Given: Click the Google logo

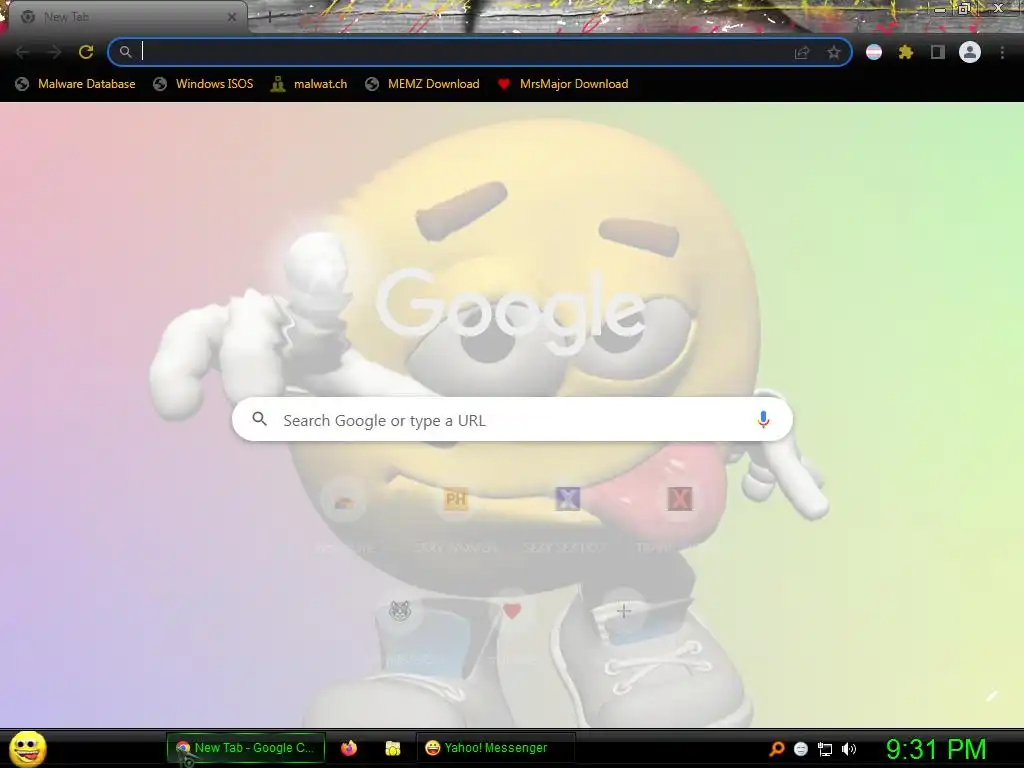Looking at the screenshot, I should coord(511,311).
